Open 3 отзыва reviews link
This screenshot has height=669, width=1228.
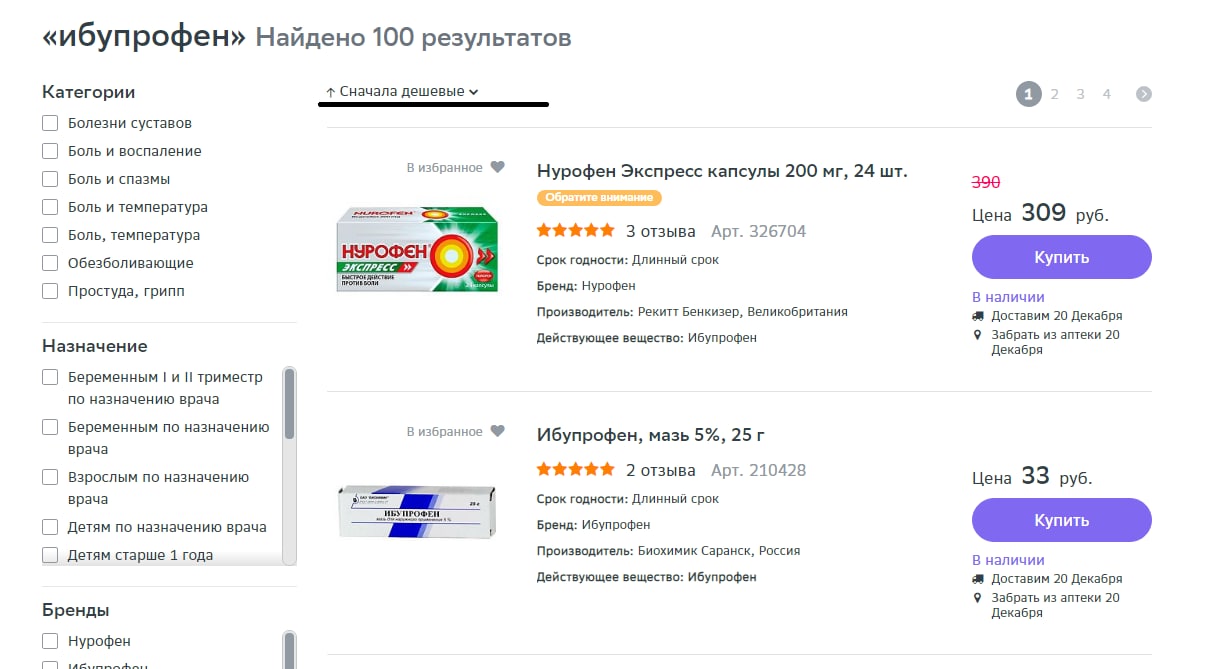point(660,231)
